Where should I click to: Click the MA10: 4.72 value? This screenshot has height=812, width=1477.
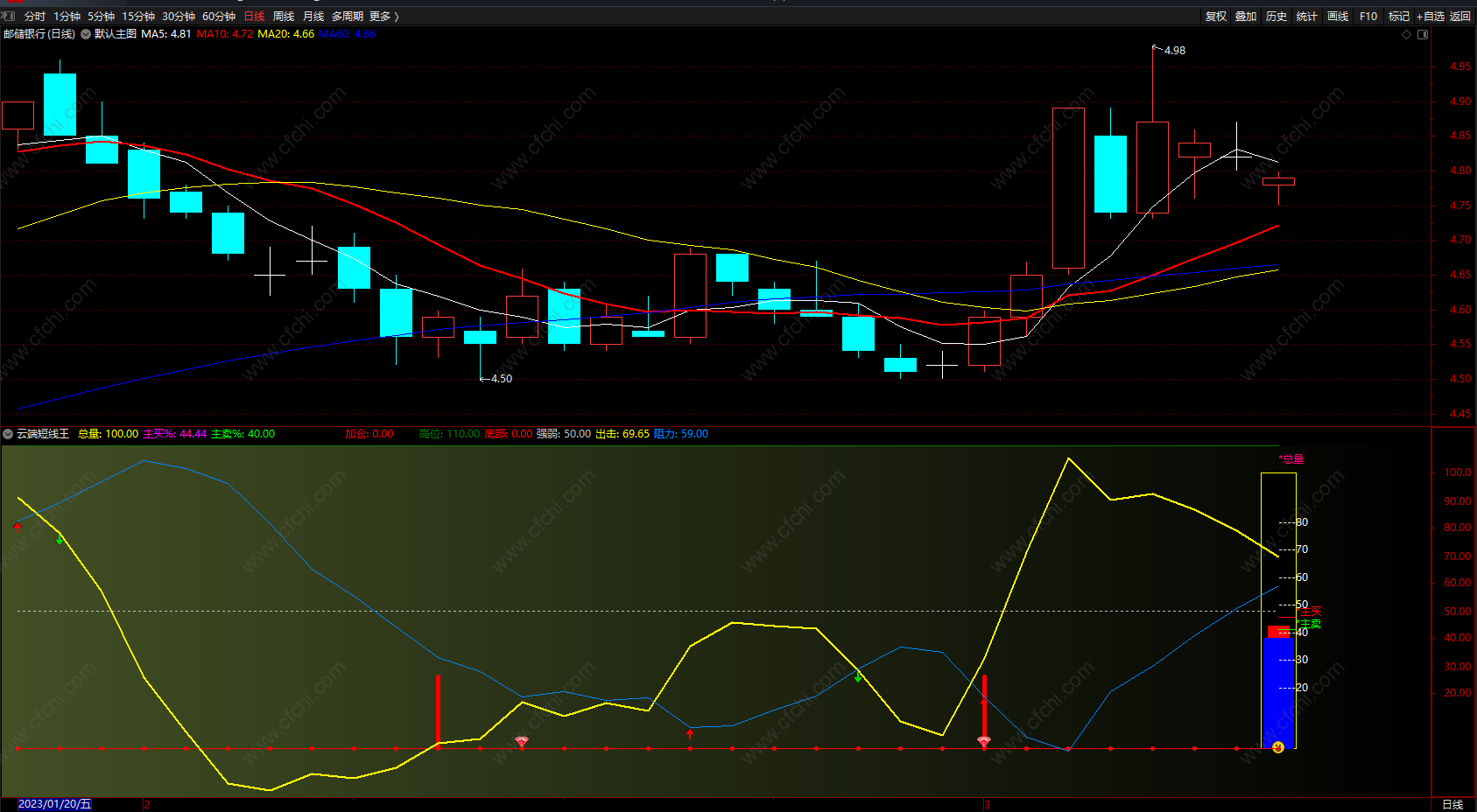225,34
